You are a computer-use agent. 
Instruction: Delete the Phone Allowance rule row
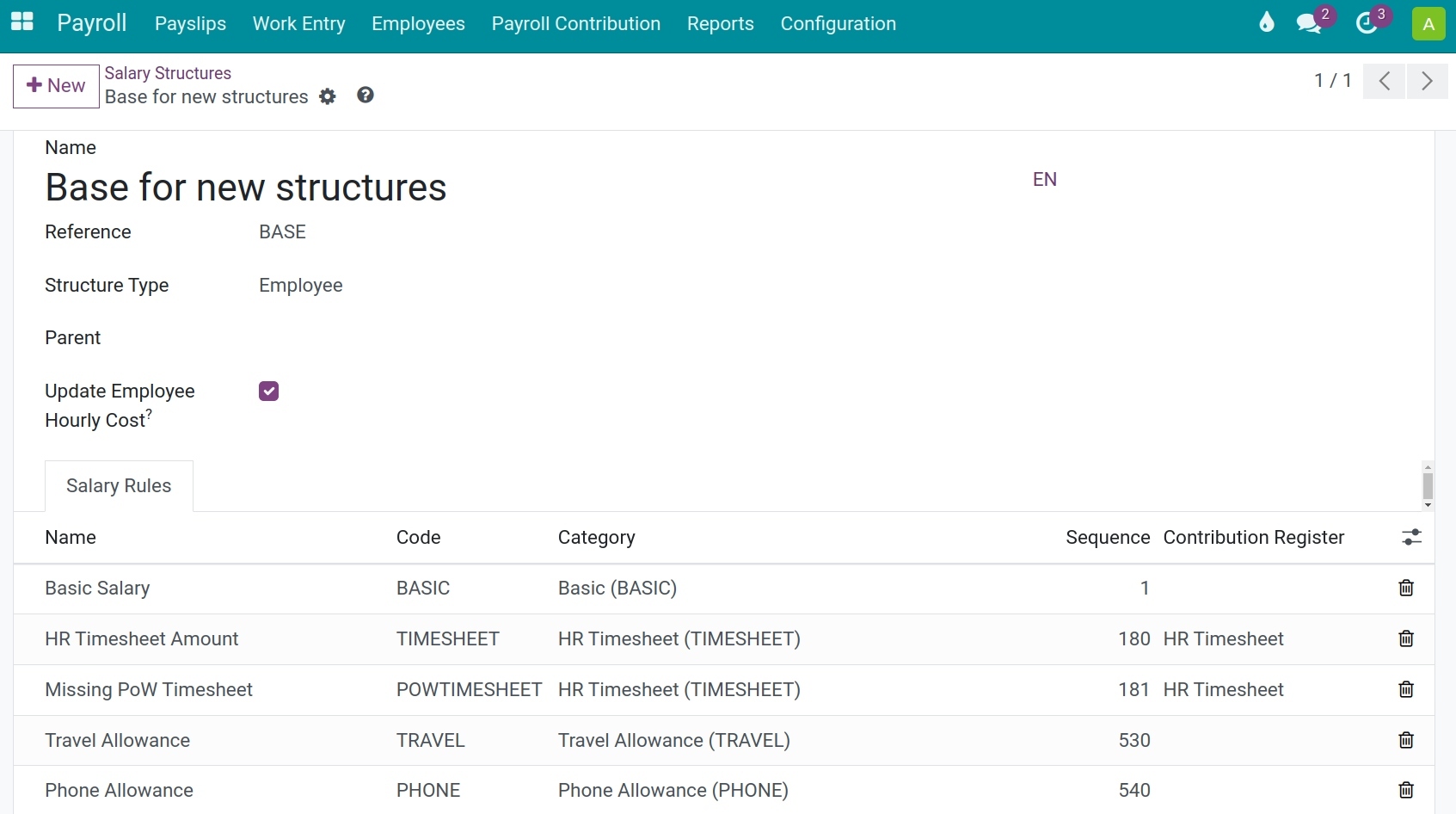click(1406, 791)
